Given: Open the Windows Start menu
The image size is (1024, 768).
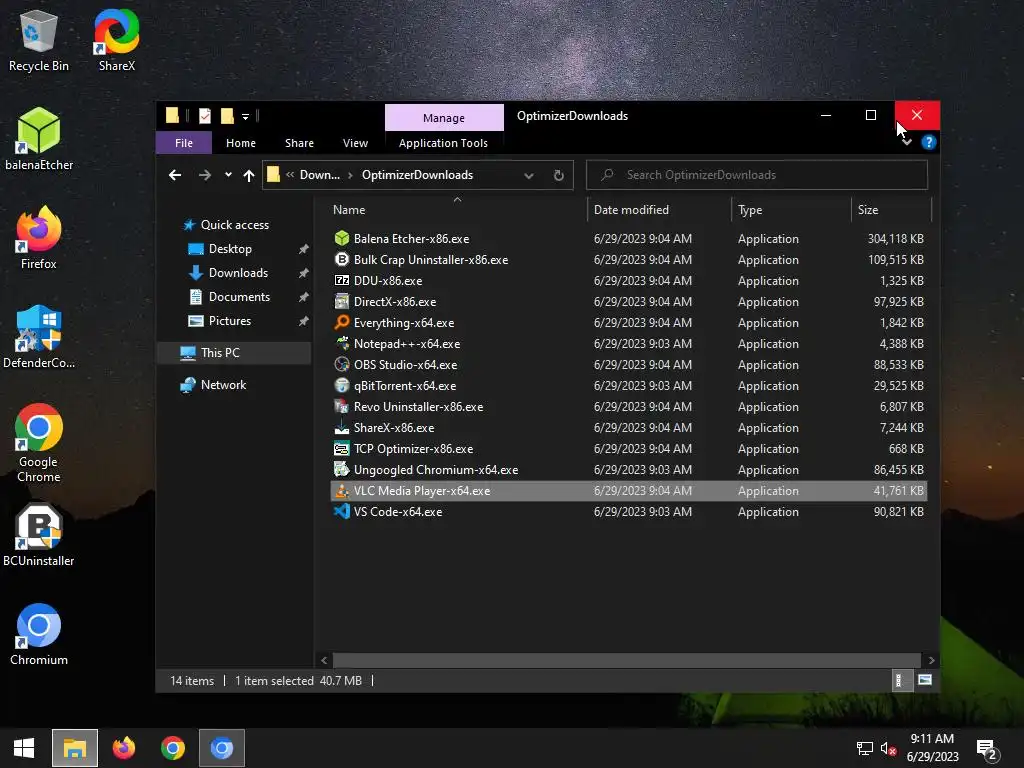Looking at the screenshot, I should [24, 748].
